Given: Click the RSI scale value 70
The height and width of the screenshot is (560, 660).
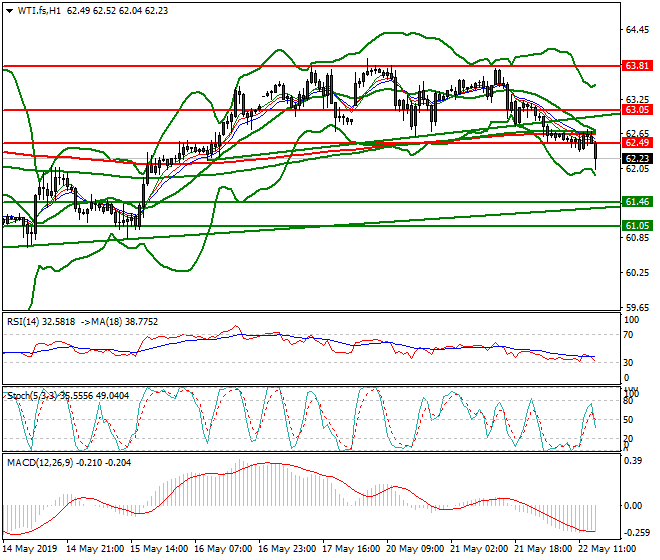Looking at the screenshot, I should tap(628, 335).
